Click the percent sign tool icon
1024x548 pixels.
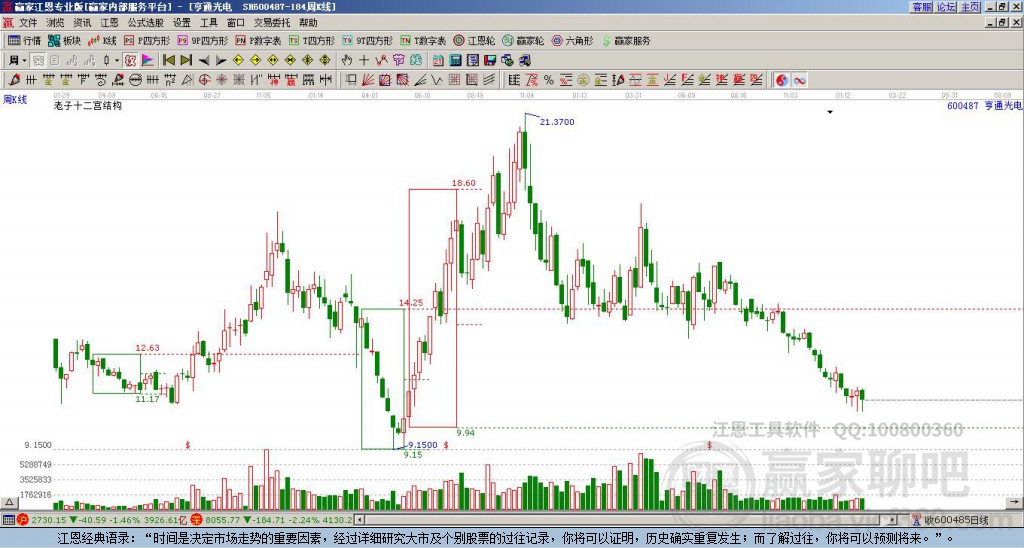549,80
